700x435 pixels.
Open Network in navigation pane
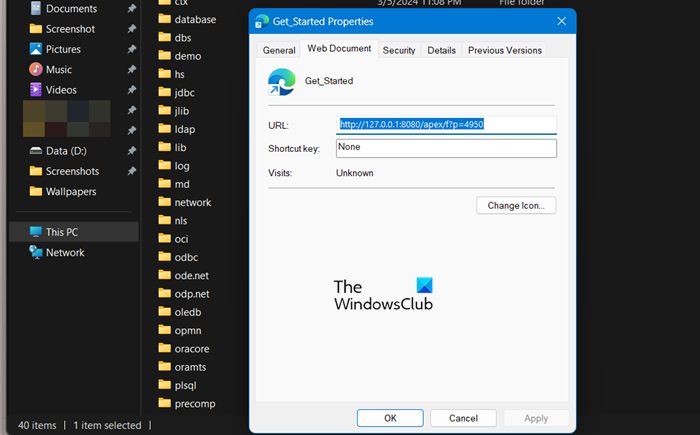point(65,253)
